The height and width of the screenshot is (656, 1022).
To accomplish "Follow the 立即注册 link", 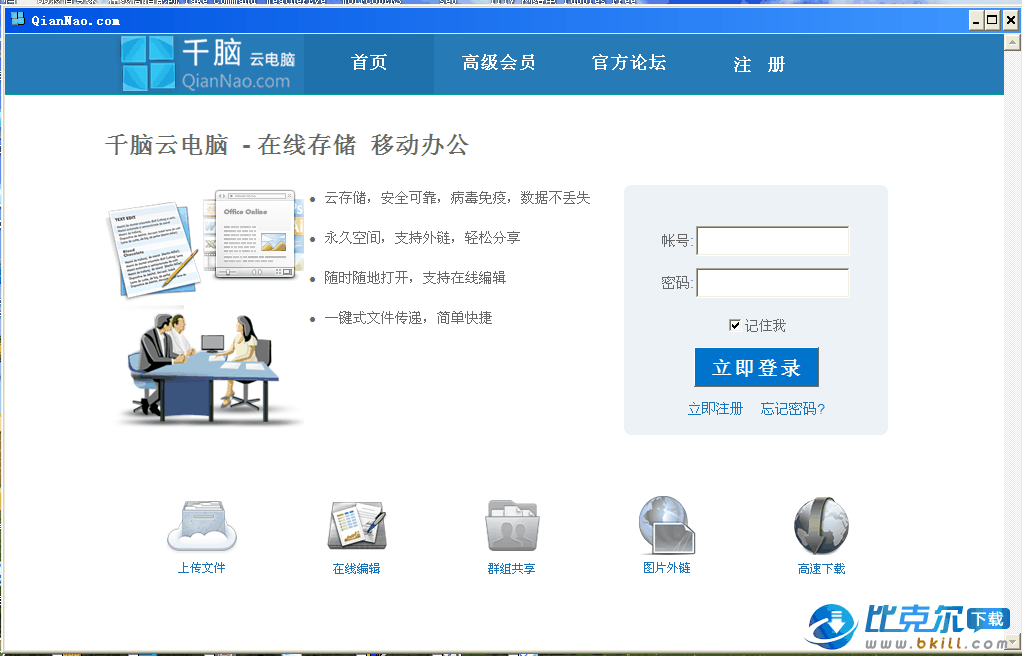I will coord(715,409).
